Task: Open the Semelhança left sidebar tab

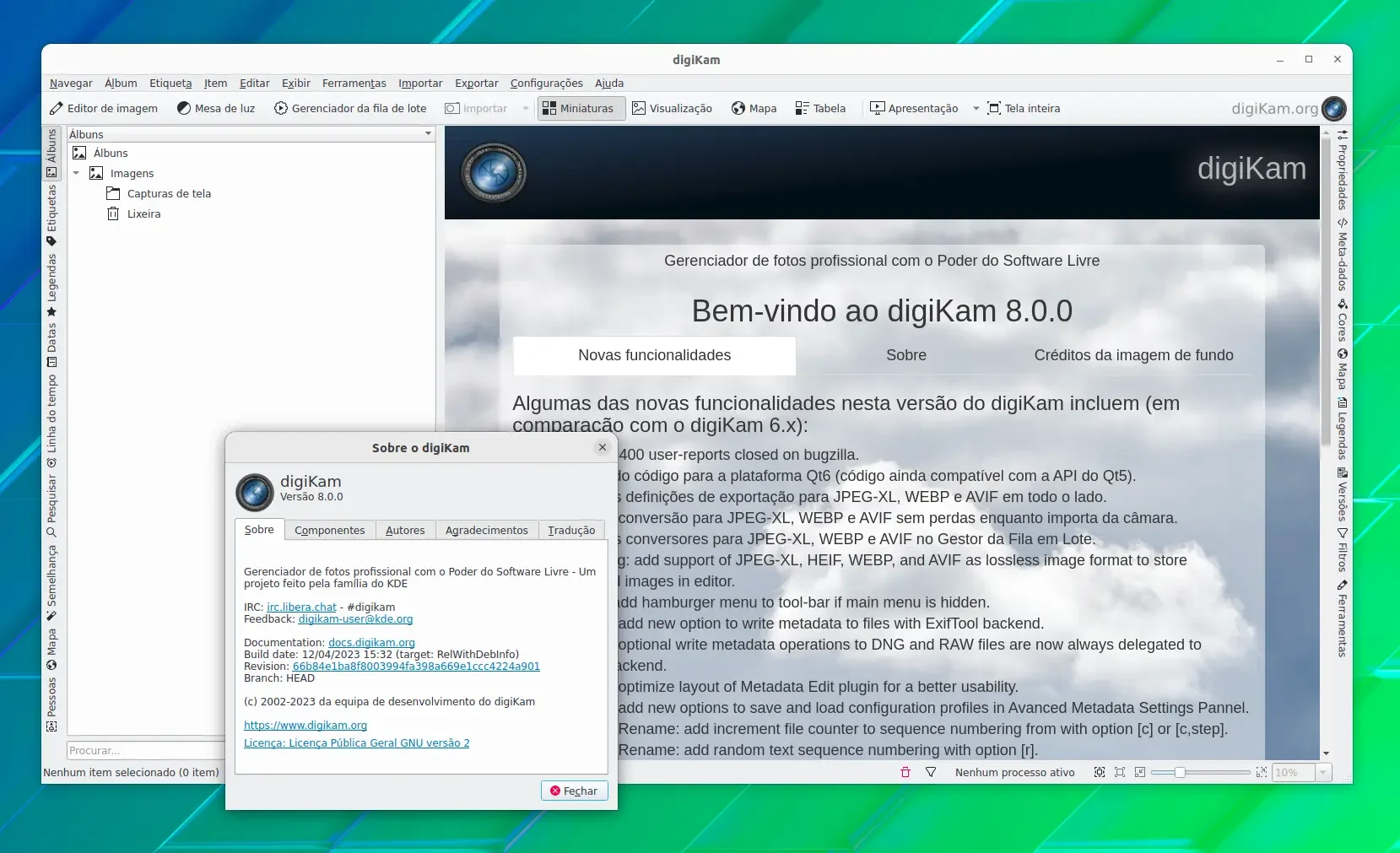Action: point(51,583)
